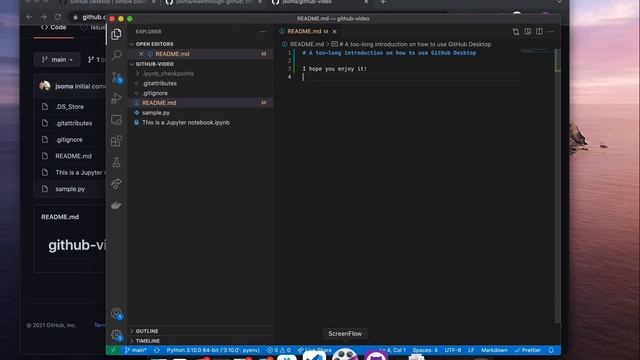Click ScreenFlow icon in Dock
The image size is (640, 360).
click(345, 354)
